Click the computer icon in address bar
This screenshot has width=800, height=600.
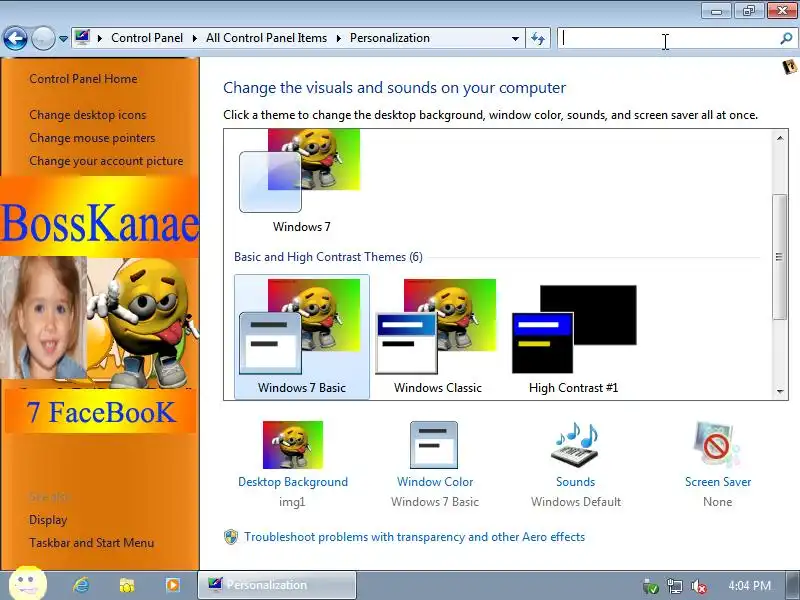82,38
